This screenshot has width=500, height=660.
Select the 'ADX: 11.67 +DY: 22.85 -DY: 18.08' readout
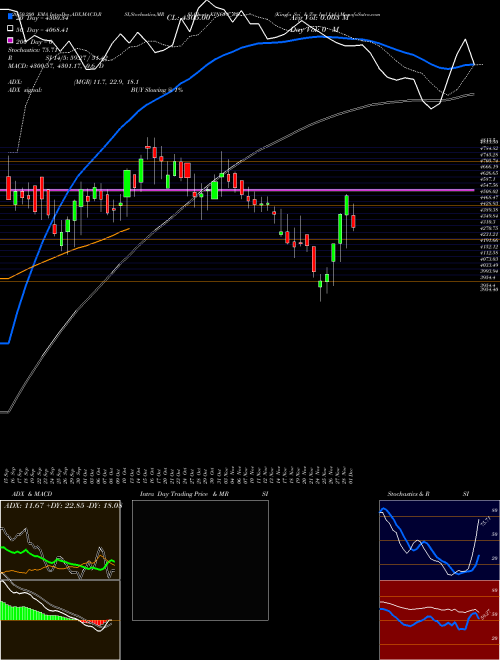[63, 506]
